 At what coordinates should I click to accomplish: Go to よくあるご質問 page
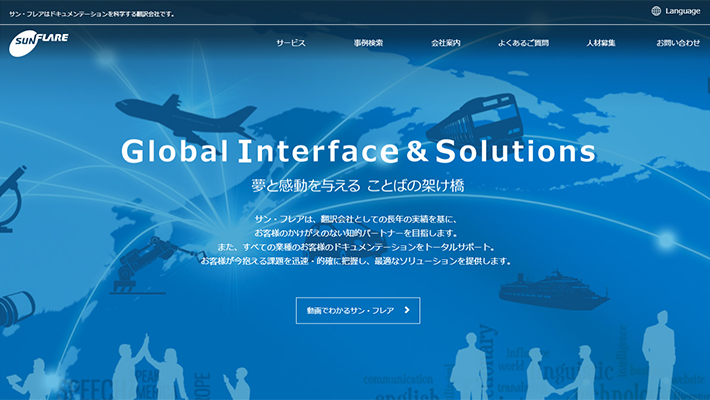coord(523,43)
